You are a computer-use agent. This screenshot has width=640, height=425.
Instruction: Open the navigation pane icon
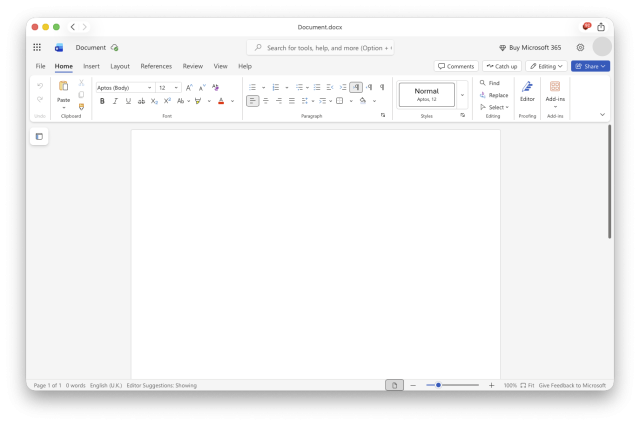(39, 137)
